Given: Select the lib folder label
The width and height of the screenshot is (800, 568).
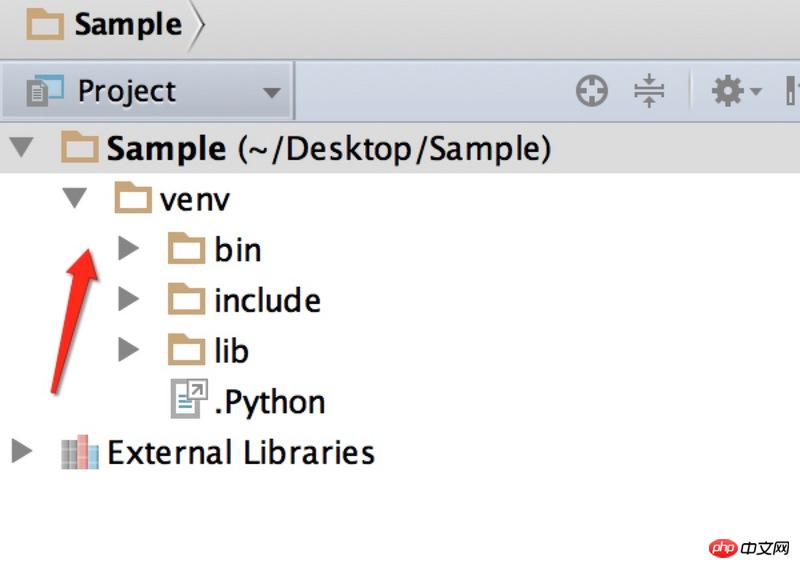Looking at the screenshot, I should pyautogui.click(x=231, y=351).
